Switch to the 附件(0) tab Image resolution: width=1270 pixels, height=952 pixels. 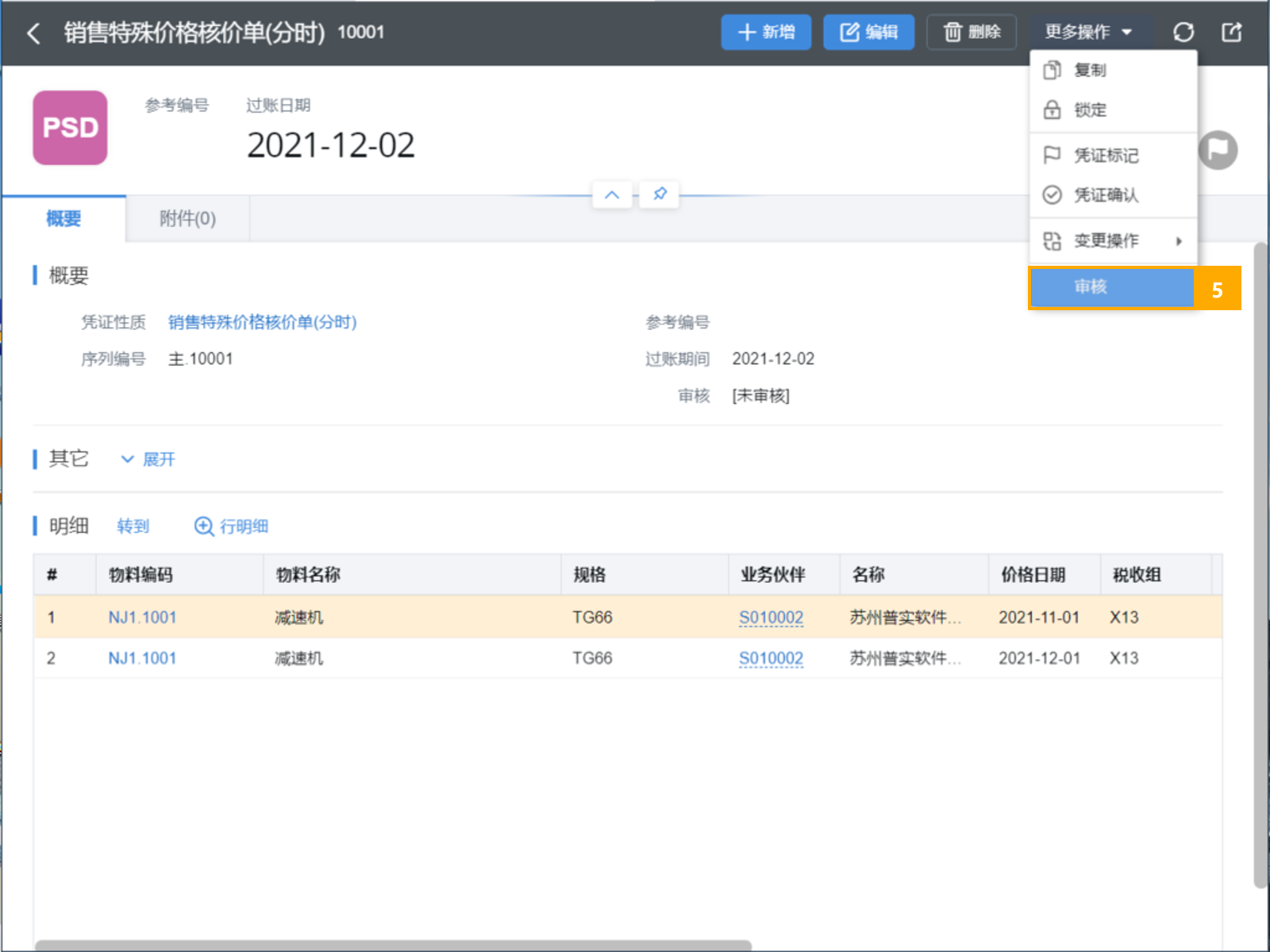[x=187, y=219]
